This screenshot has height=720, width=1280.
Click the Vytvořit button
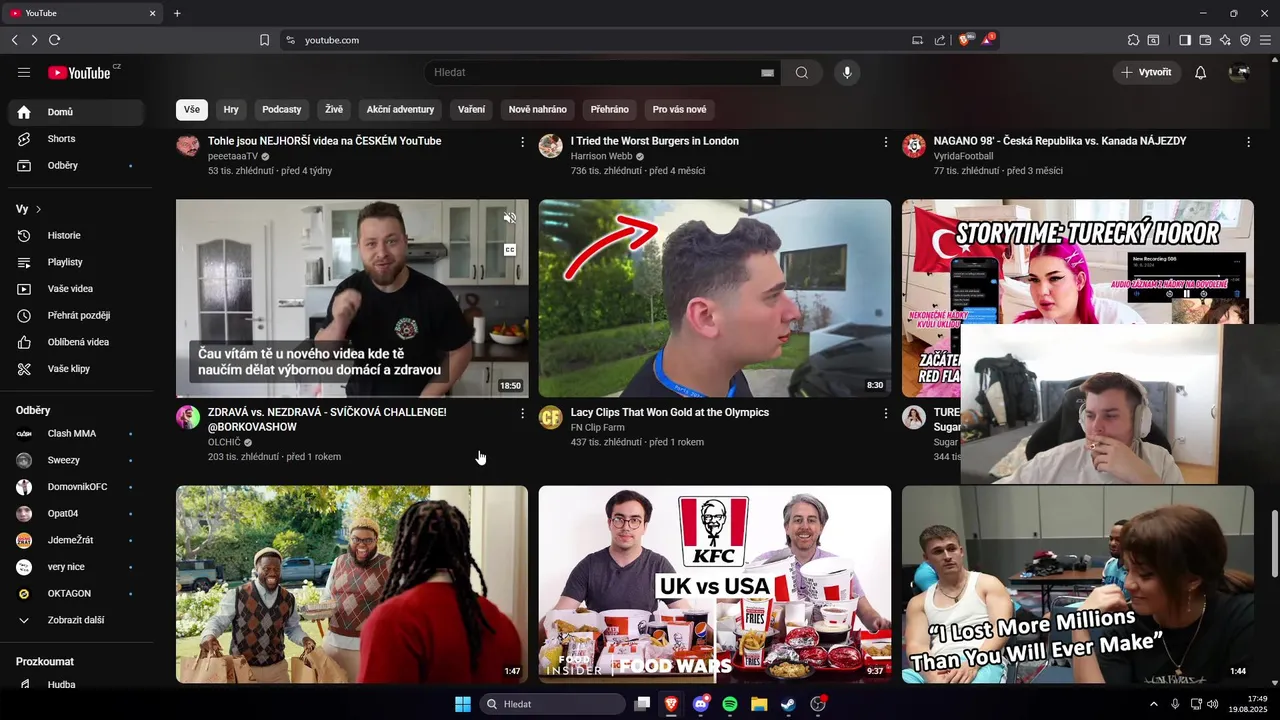click(x=1147, y=72)
